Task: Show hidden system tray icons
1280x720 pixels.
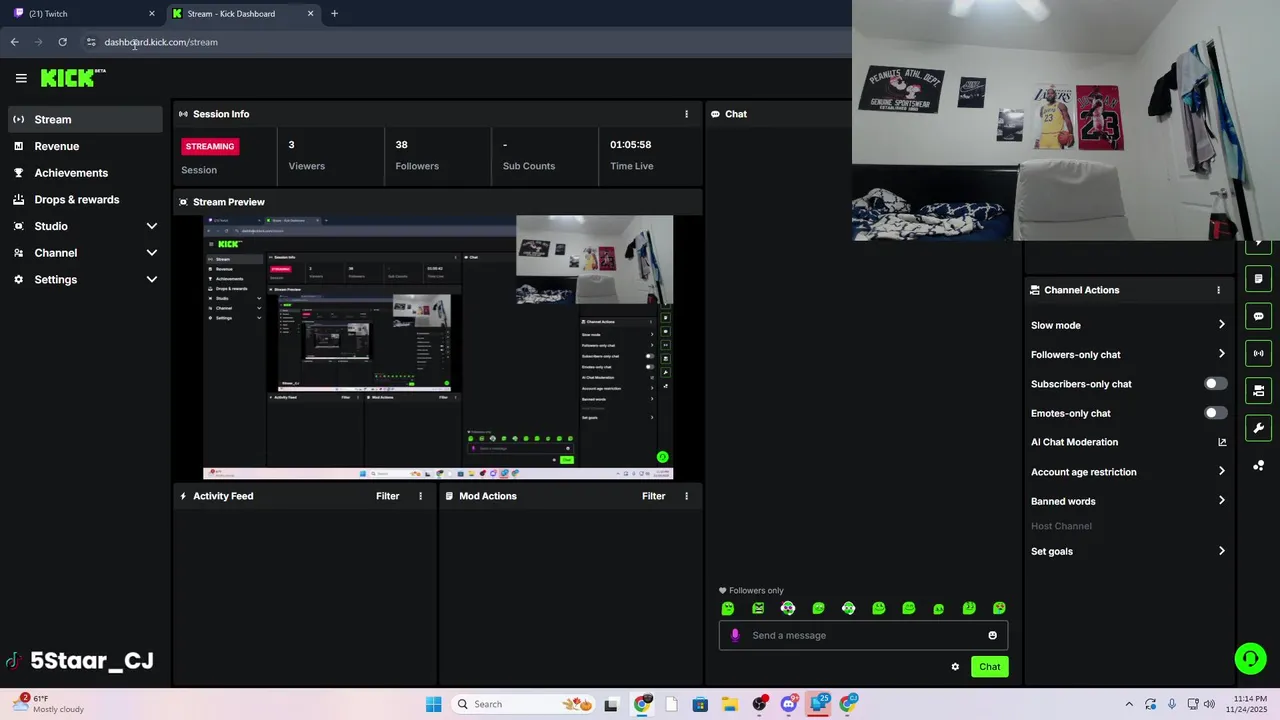Action: click(x=1129, y=704)
